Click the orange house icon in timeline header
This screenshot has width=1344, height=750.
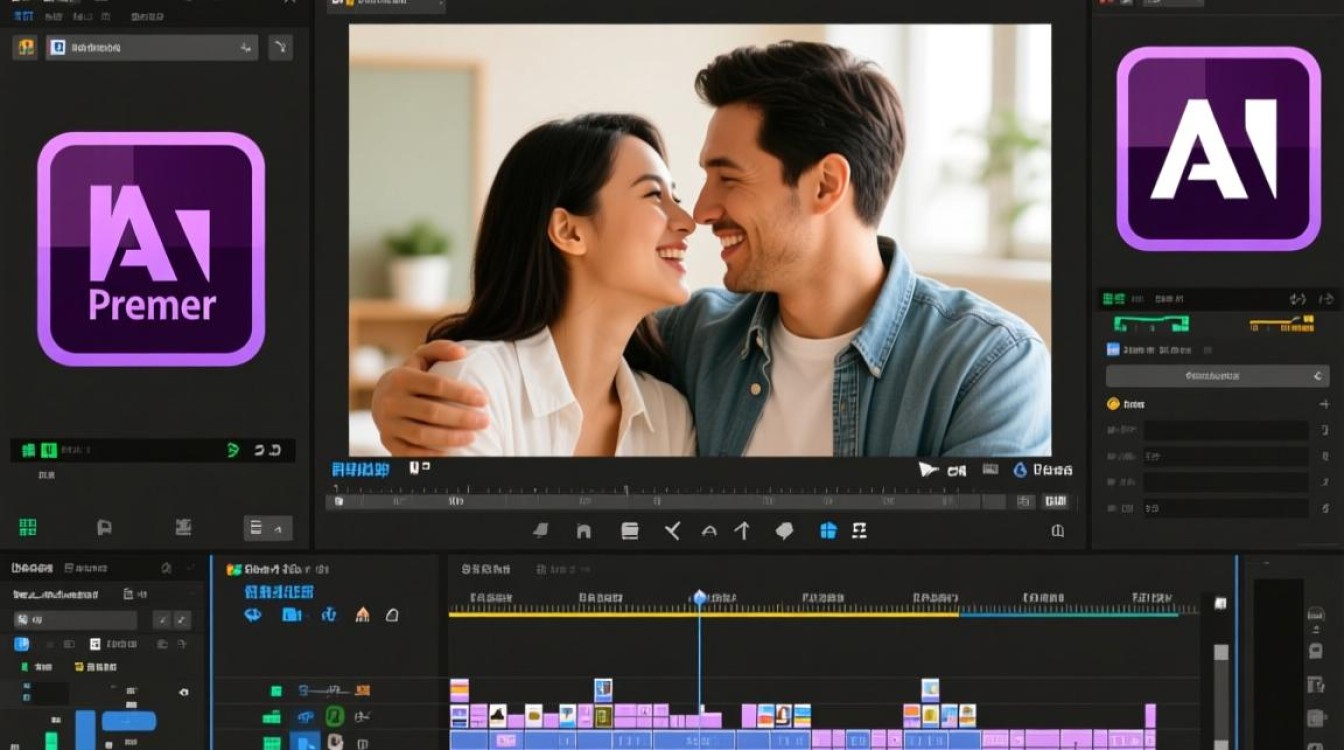point(362,614)
